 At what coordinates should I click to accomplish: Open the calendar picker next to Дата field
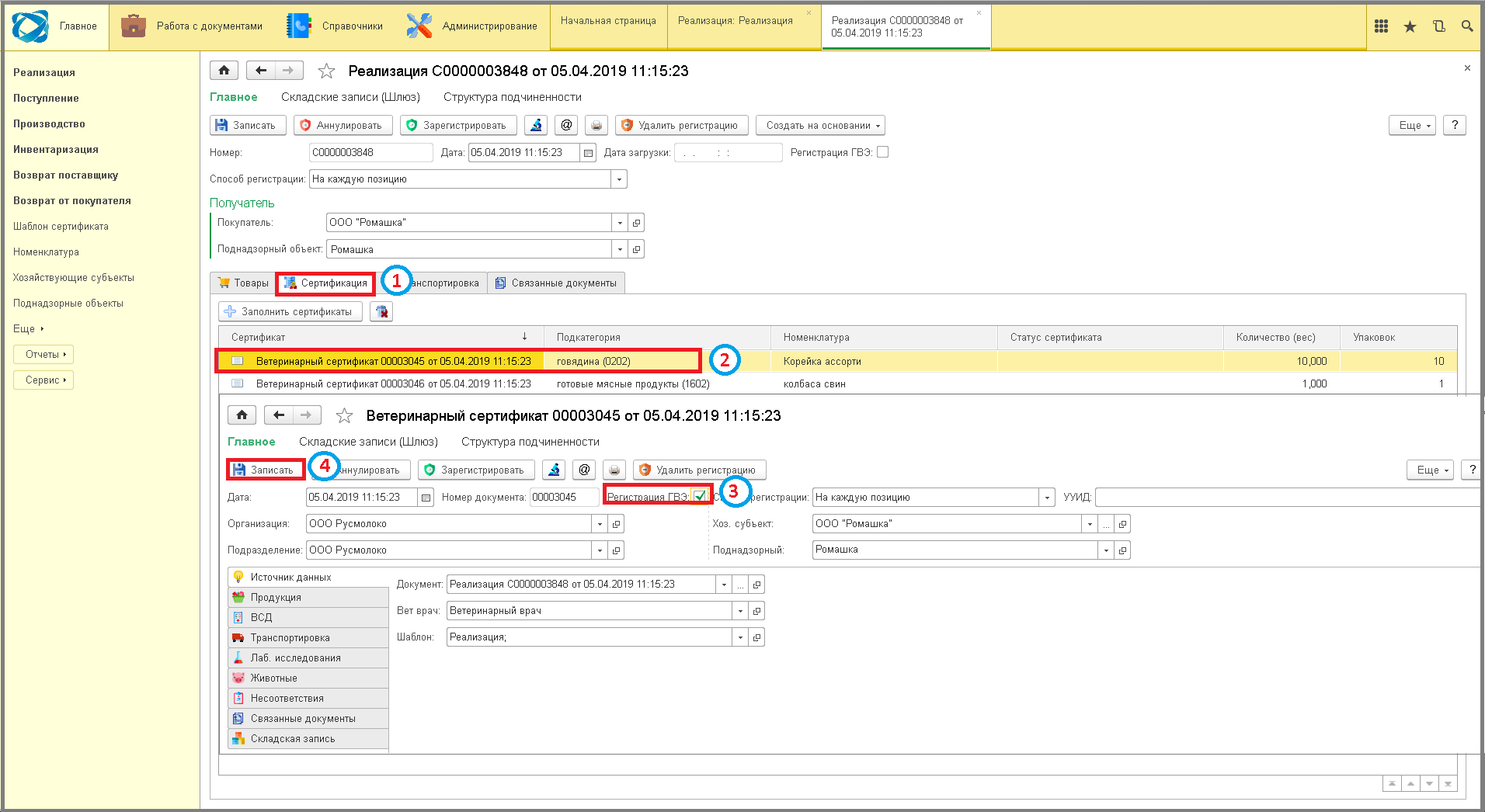click(588, 153)
